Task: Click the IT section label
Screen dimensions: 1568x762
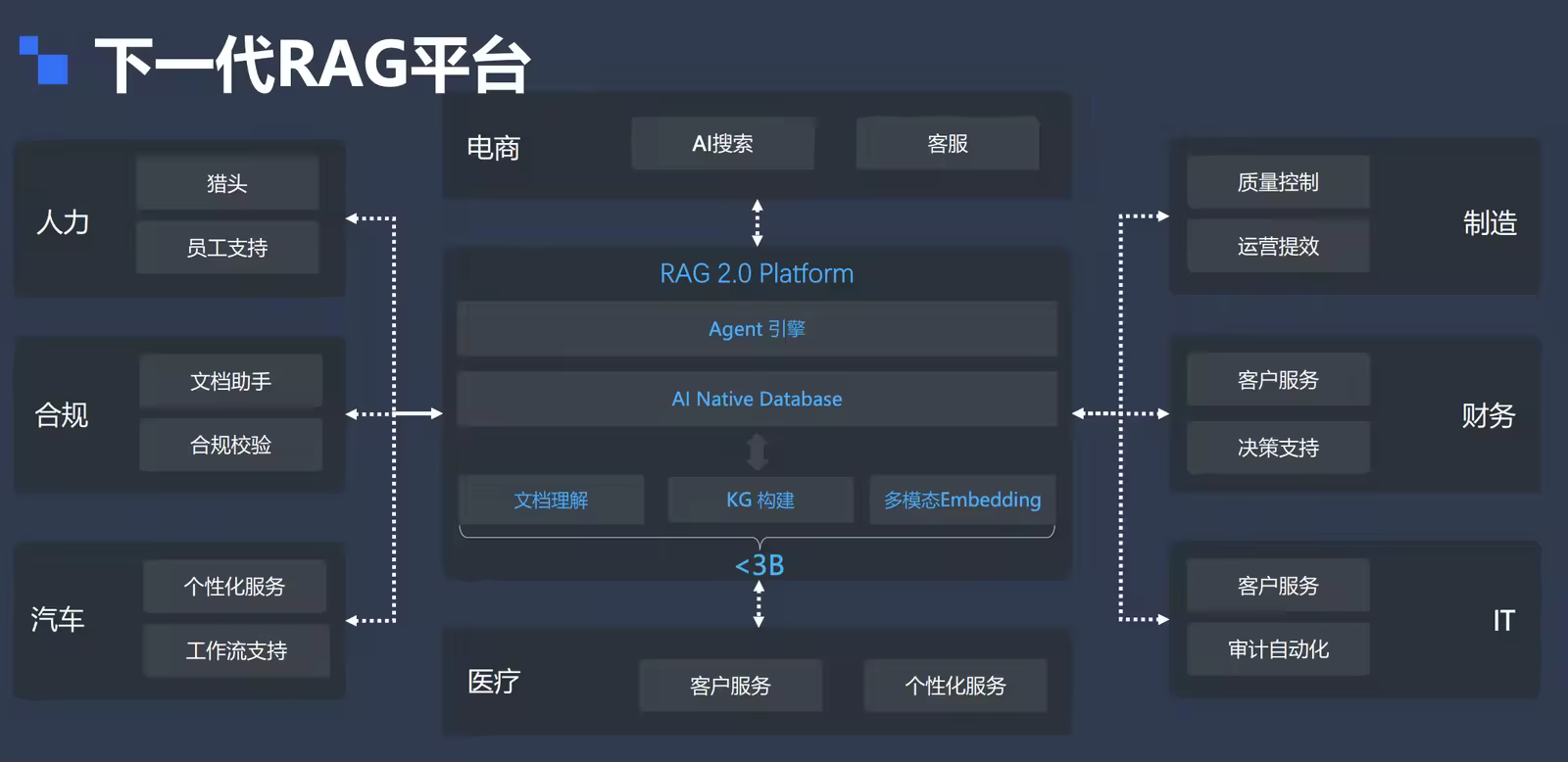Action: pos(1504,620)
